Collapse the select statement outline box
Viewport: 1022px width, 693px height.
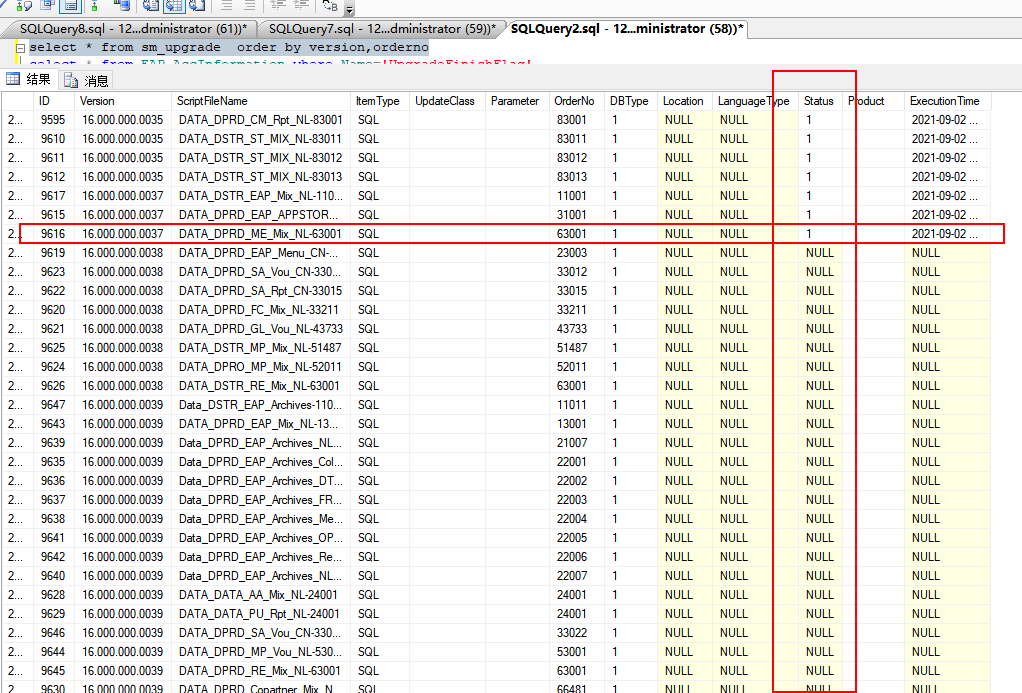pos(20,48)
